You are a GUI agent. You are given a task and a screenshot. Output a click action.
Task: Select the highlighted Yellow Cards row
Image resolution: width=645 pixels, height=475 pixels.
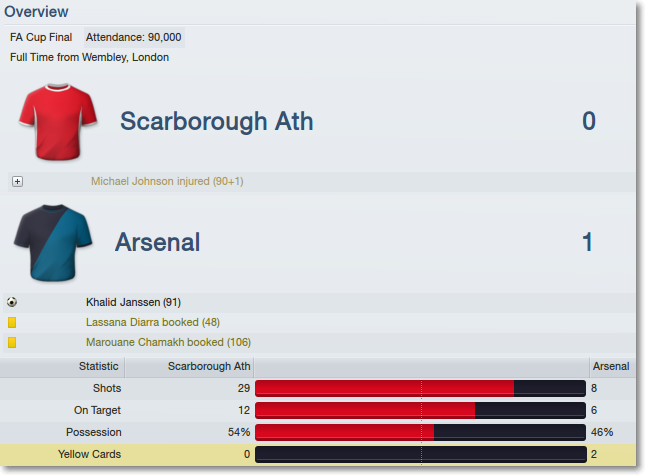pos(318,454)
